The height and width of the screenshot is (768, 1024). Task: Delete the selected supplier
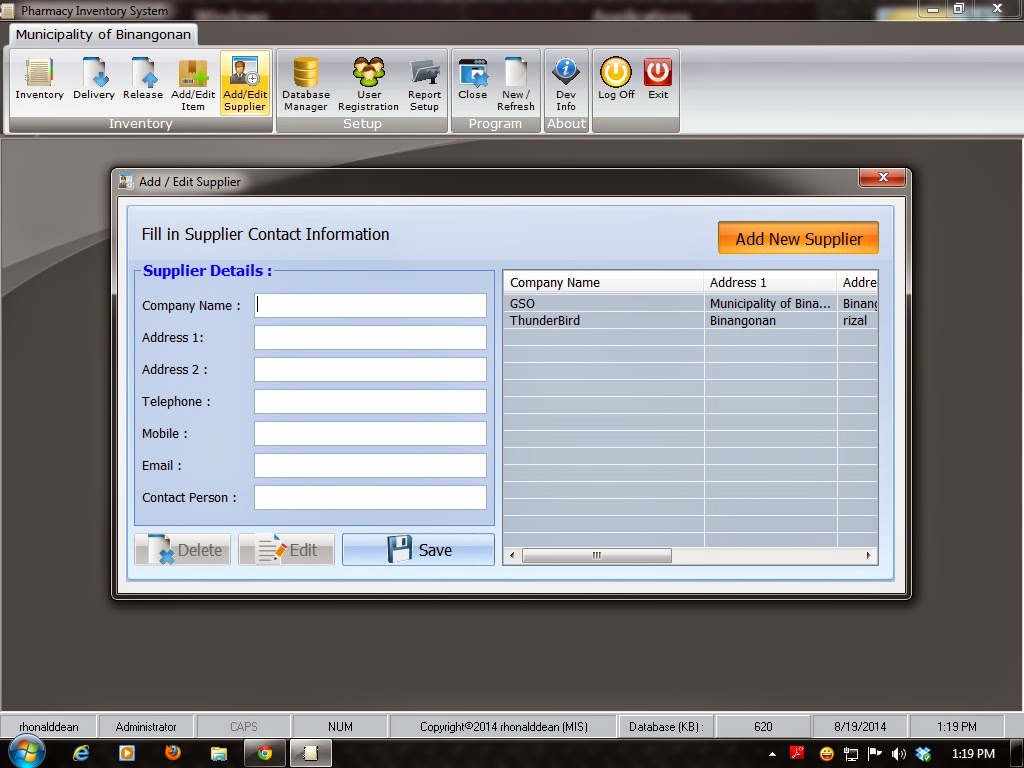point(182,548)
